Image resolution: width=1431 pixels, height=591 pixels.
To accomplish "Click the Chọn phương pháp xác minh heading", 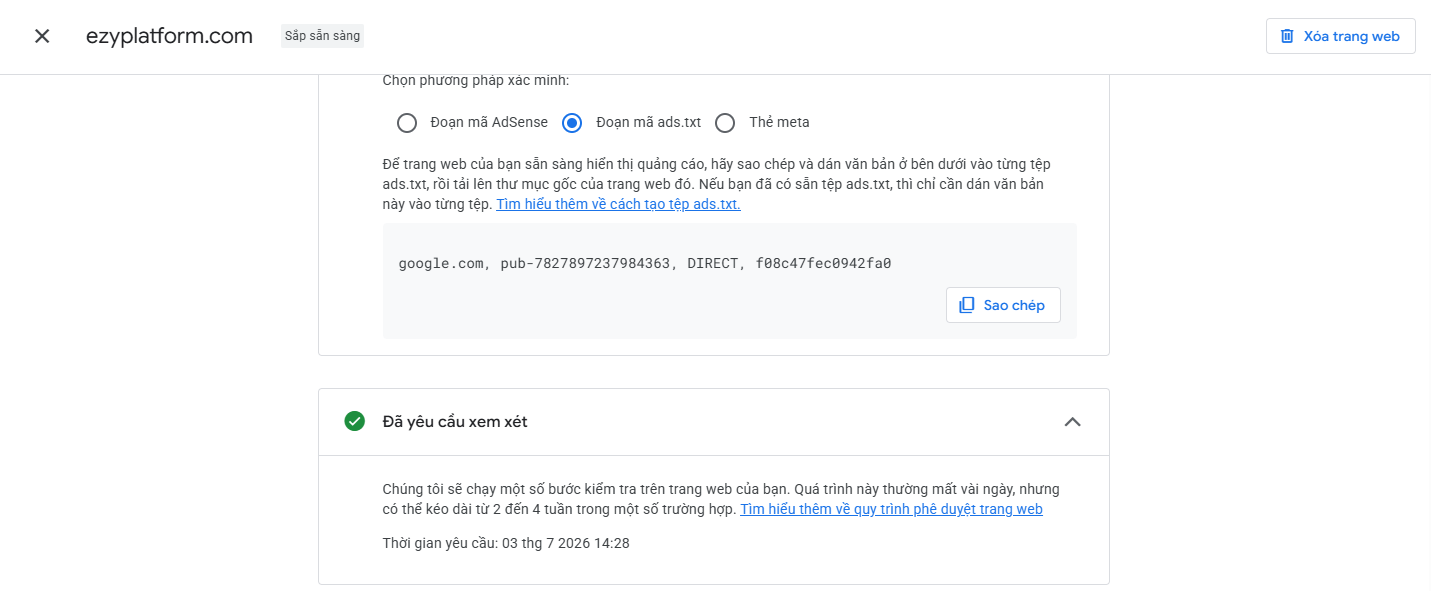I will [x=476, y=80].
